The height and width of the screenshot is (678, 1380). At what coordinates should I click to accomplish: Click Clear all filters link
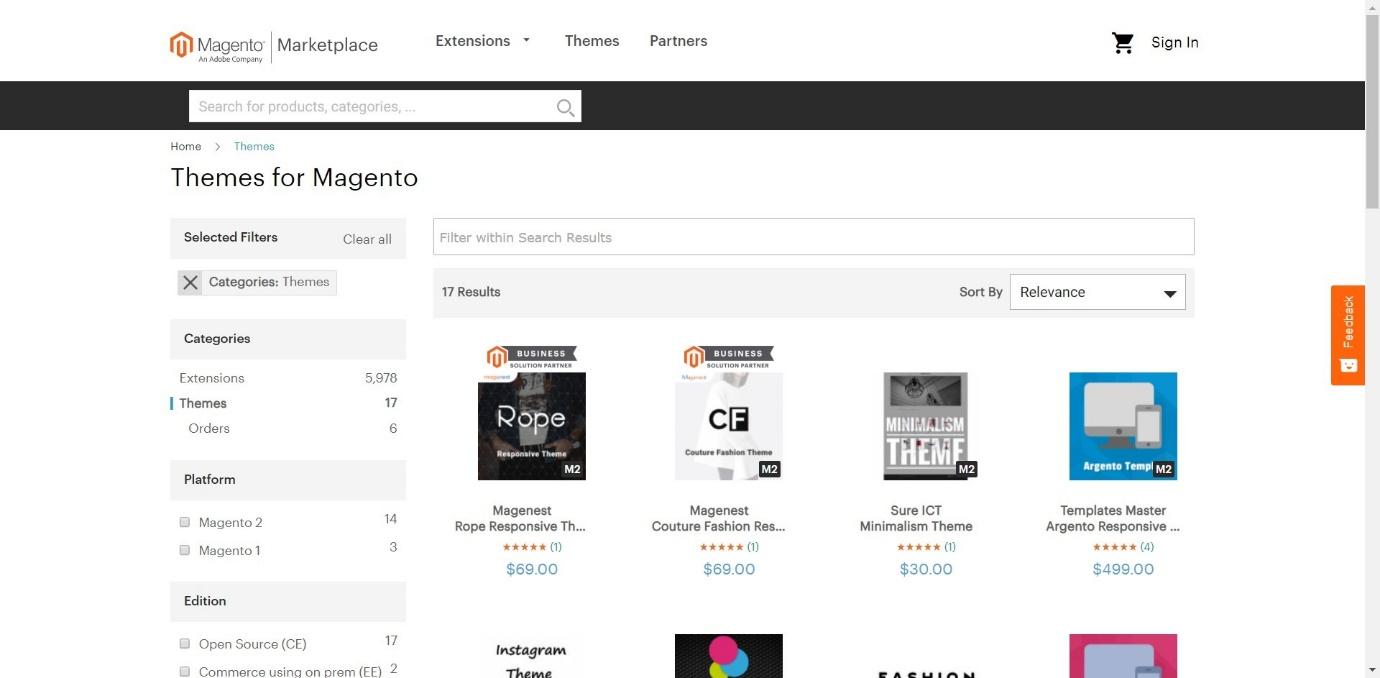pos(367,239)
